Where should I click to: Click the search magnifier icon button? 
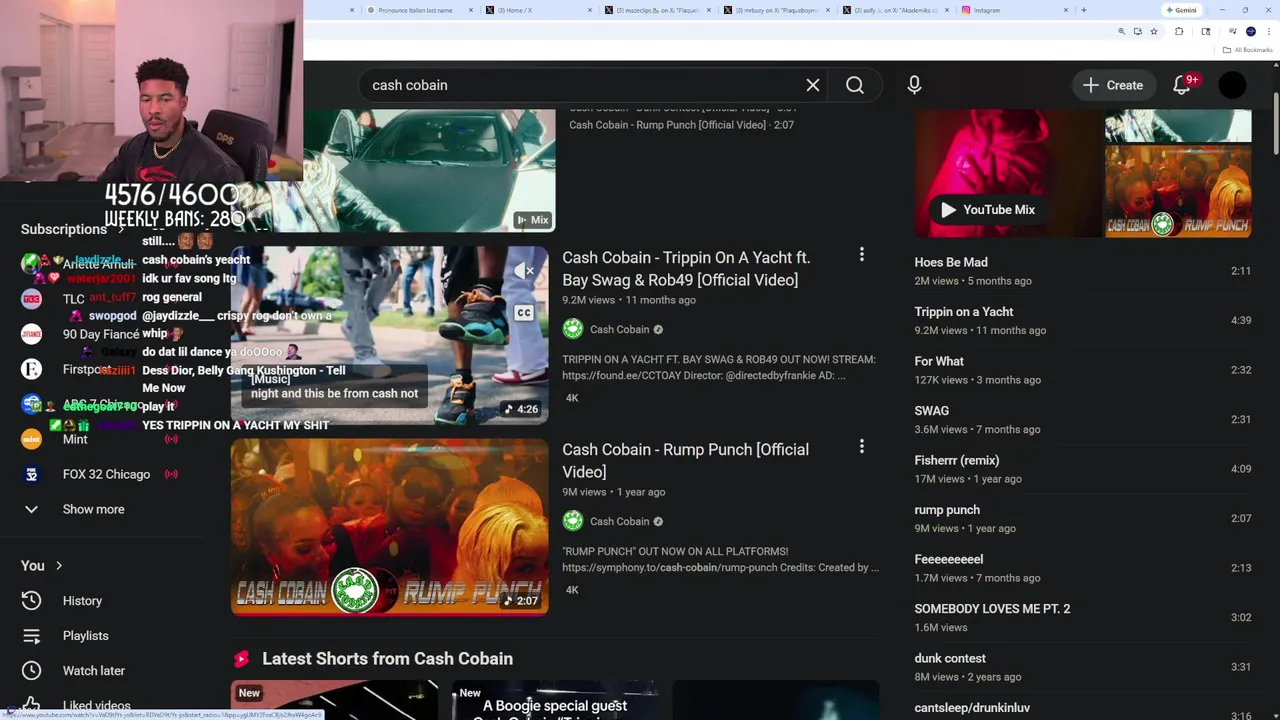coord(855,85)
